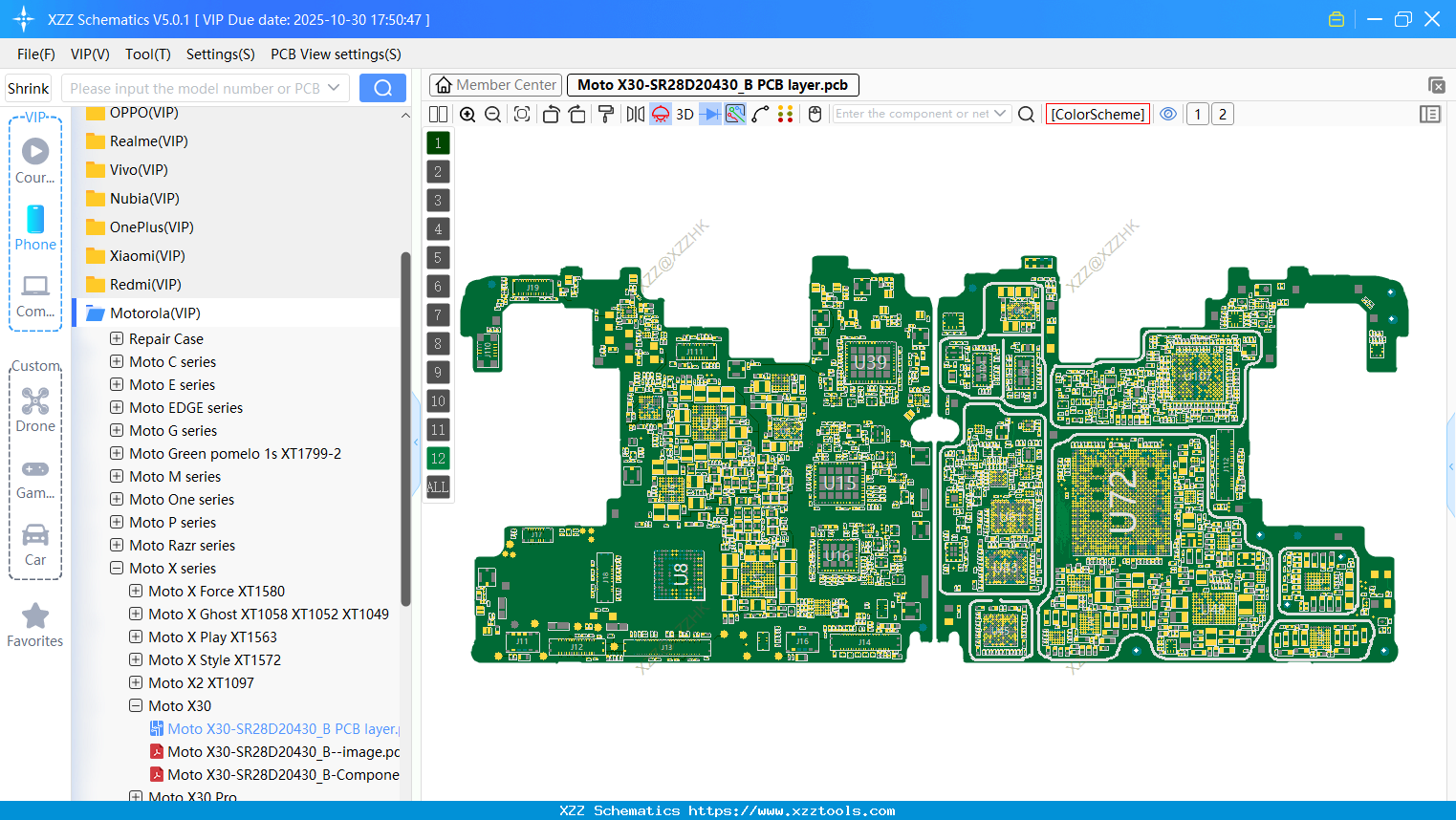This screenshot has width=1456, height=820.
Task: Toggle the right side panel icon
Action: (x=1430, y=114)
